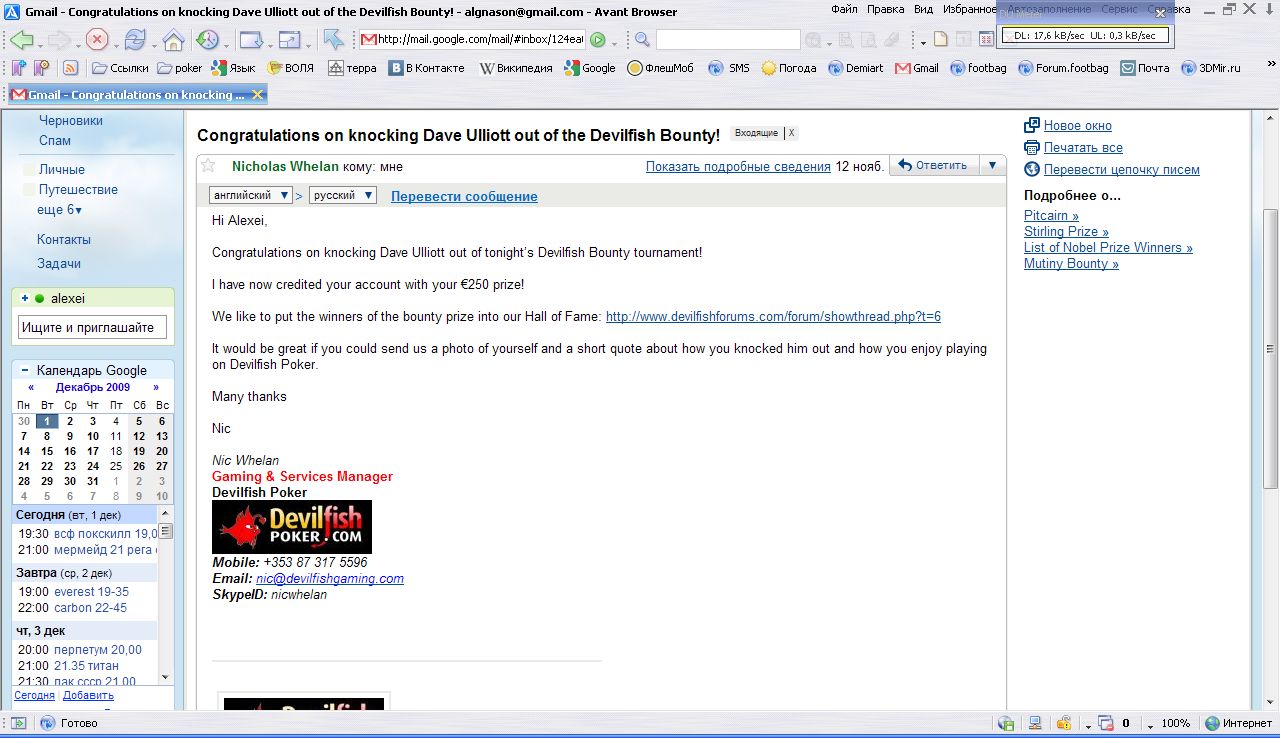Open the target language dropdown русский

[342, 196]
